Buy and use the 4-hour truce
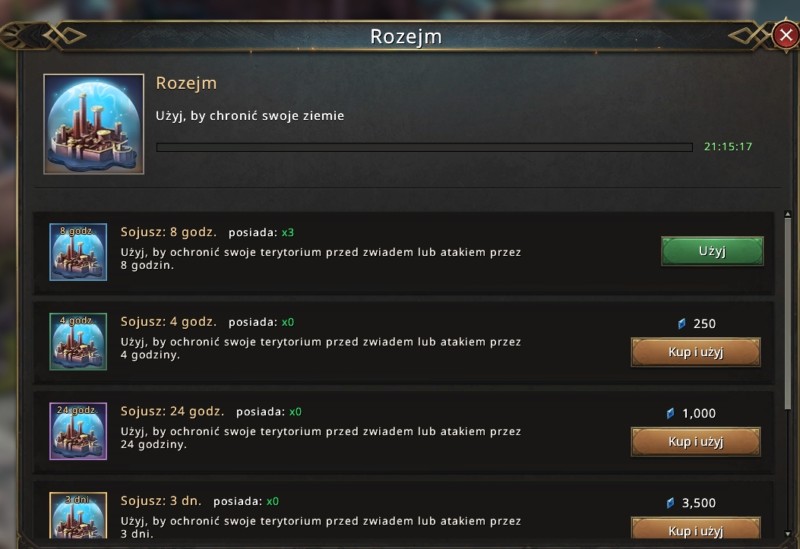 coord(696,352)
